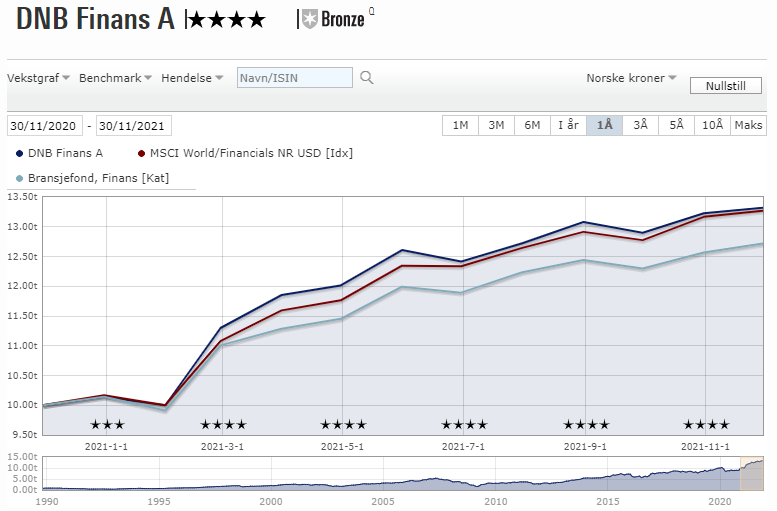Click the 2005 label in overview timeline

coord(383,502)
